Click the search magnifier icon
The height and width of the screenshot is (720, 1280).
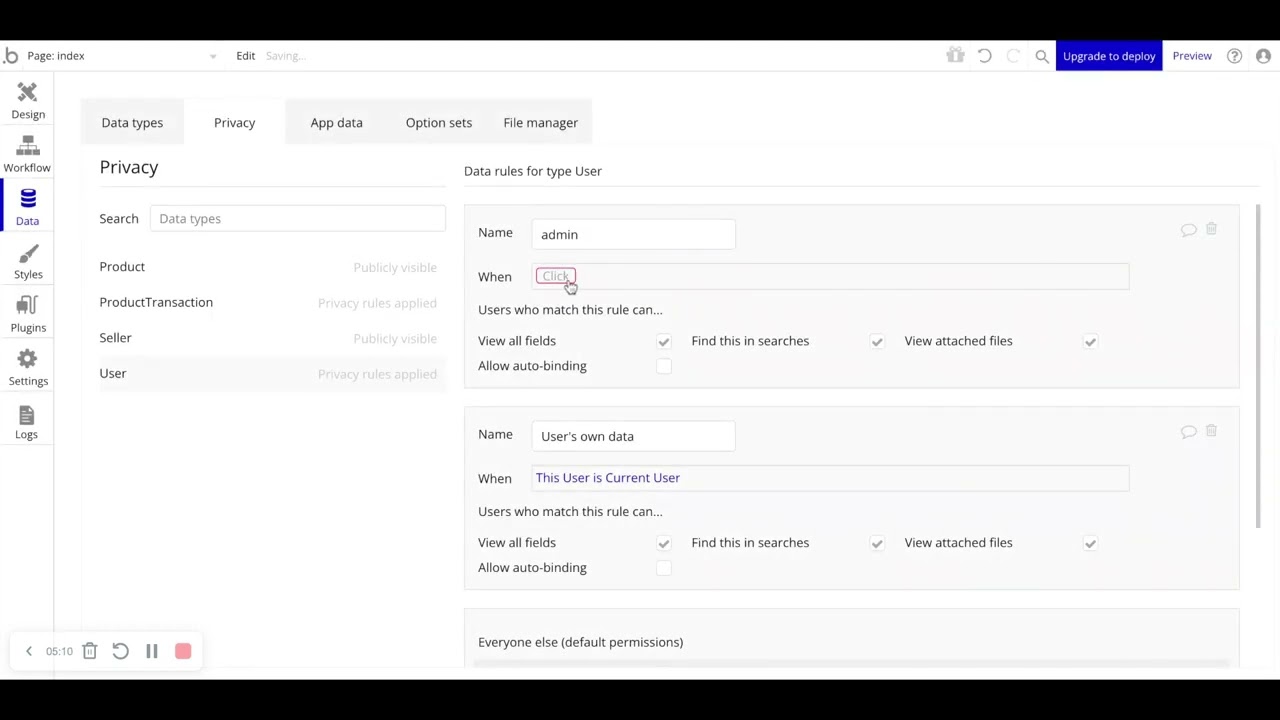[1042, 56]
